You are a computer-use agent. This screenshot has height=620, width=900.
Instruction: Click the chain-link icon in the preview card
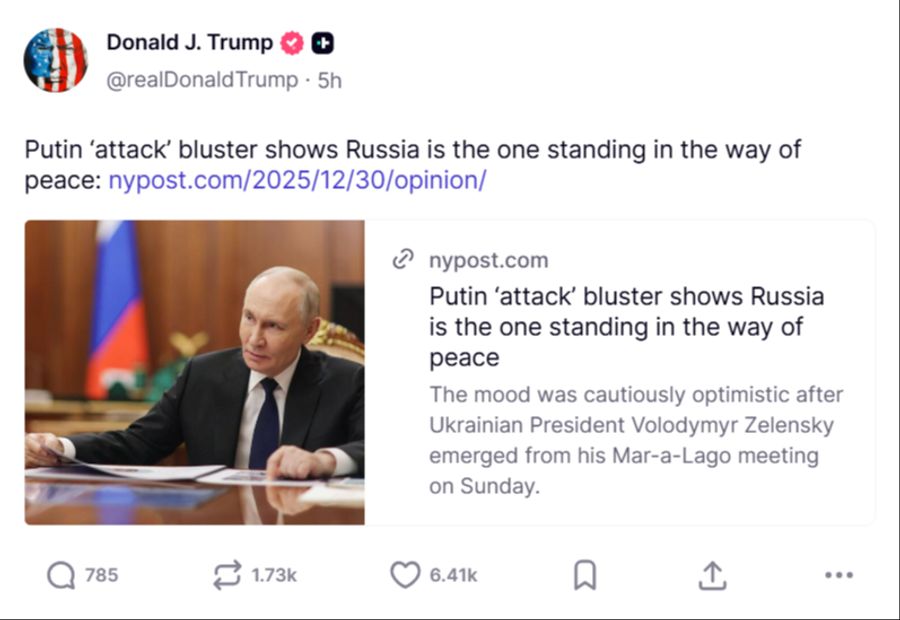pos(403,259)
